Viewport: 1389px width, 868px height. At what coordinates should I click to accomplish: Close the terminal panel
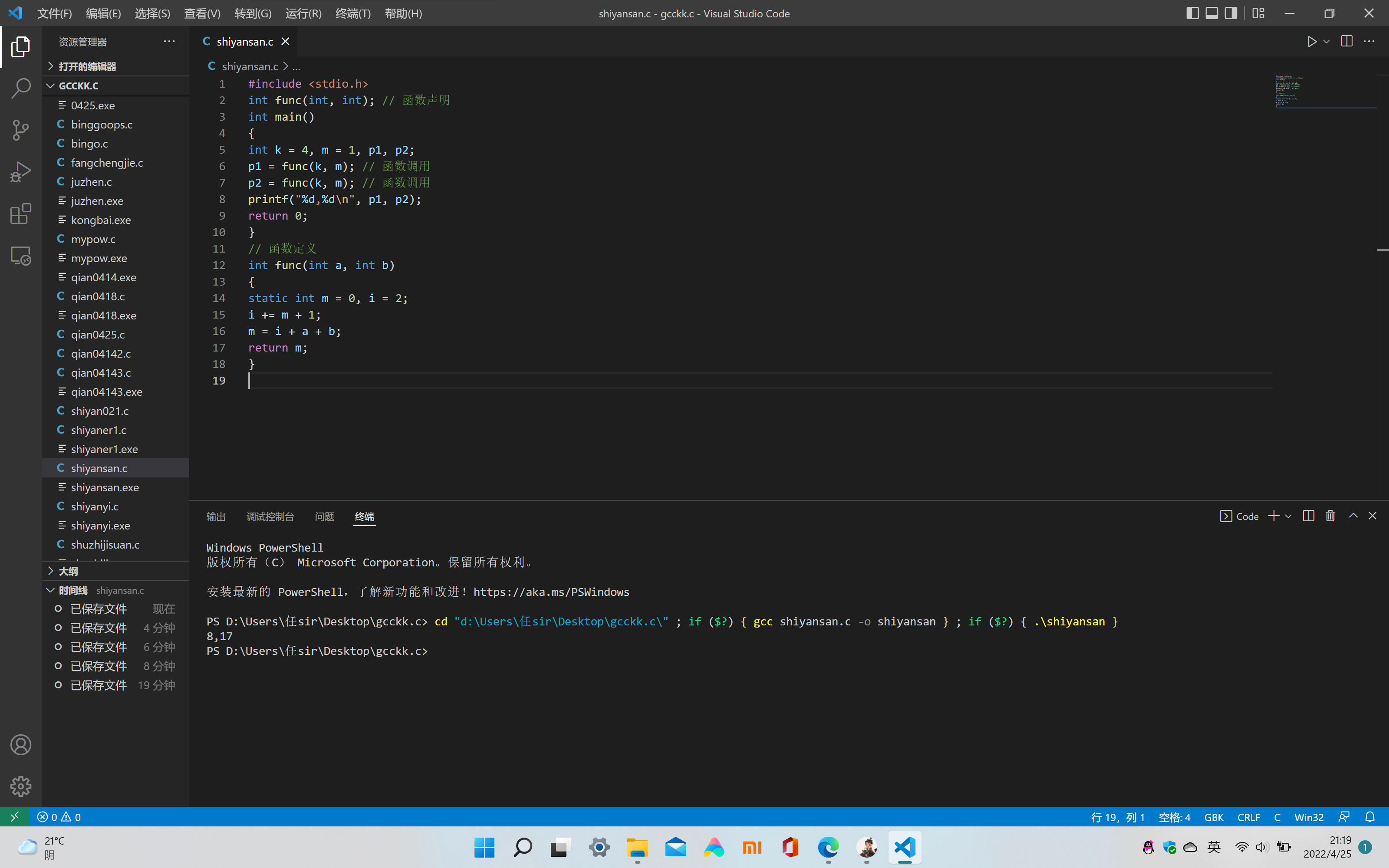click(x=1373, y=516)
